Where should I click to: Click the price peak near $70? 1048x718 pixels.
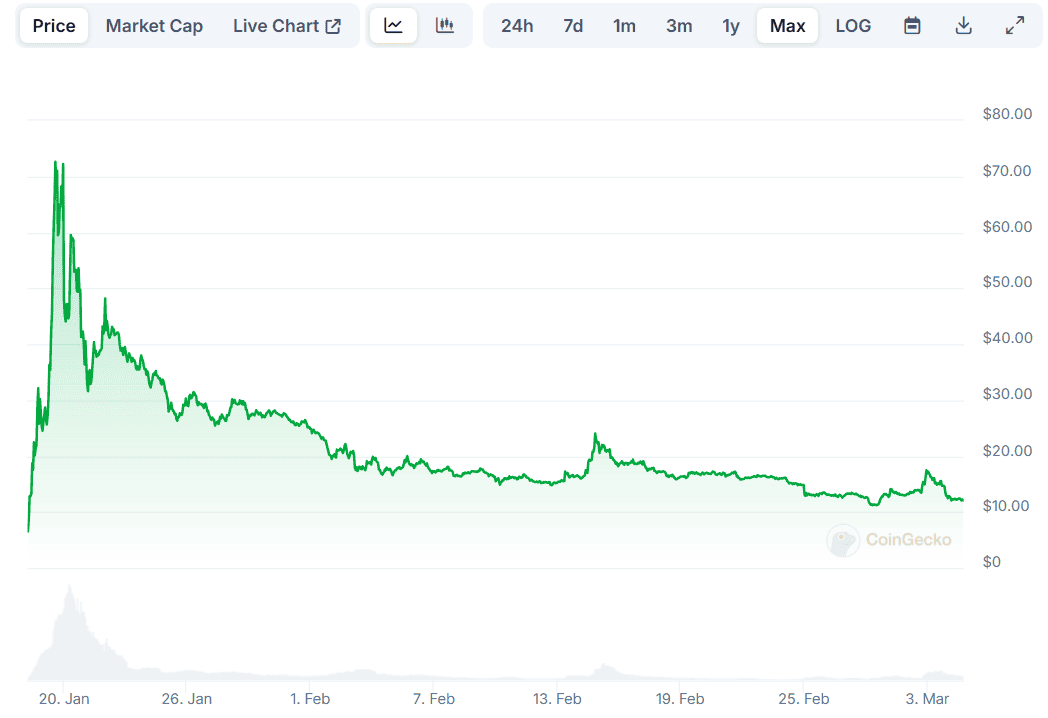click(x=56, y=162)
